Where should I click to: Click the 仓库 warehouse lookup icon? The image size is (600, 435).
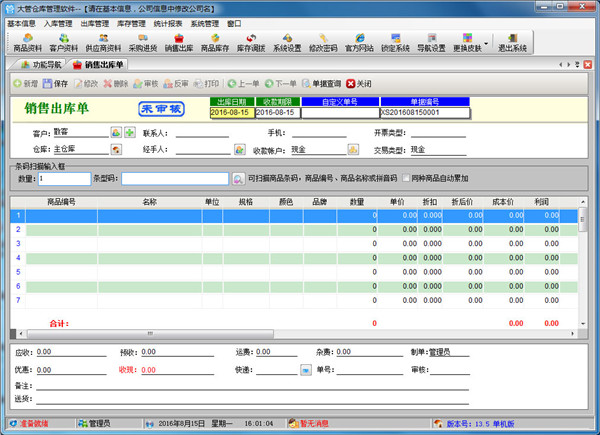(116, 150)
